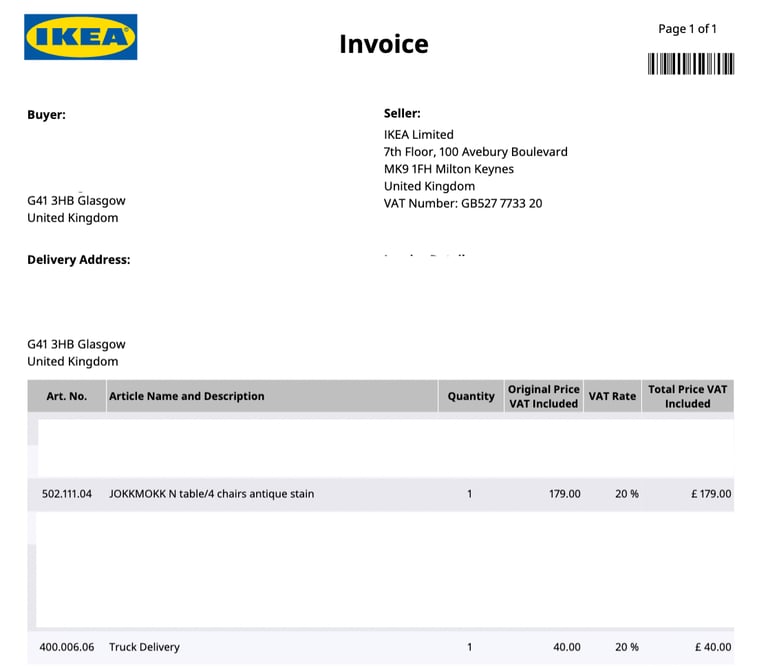Screen dimensions: 768x667
Task: Click the Invoice title
Action: tap(384, 44)
